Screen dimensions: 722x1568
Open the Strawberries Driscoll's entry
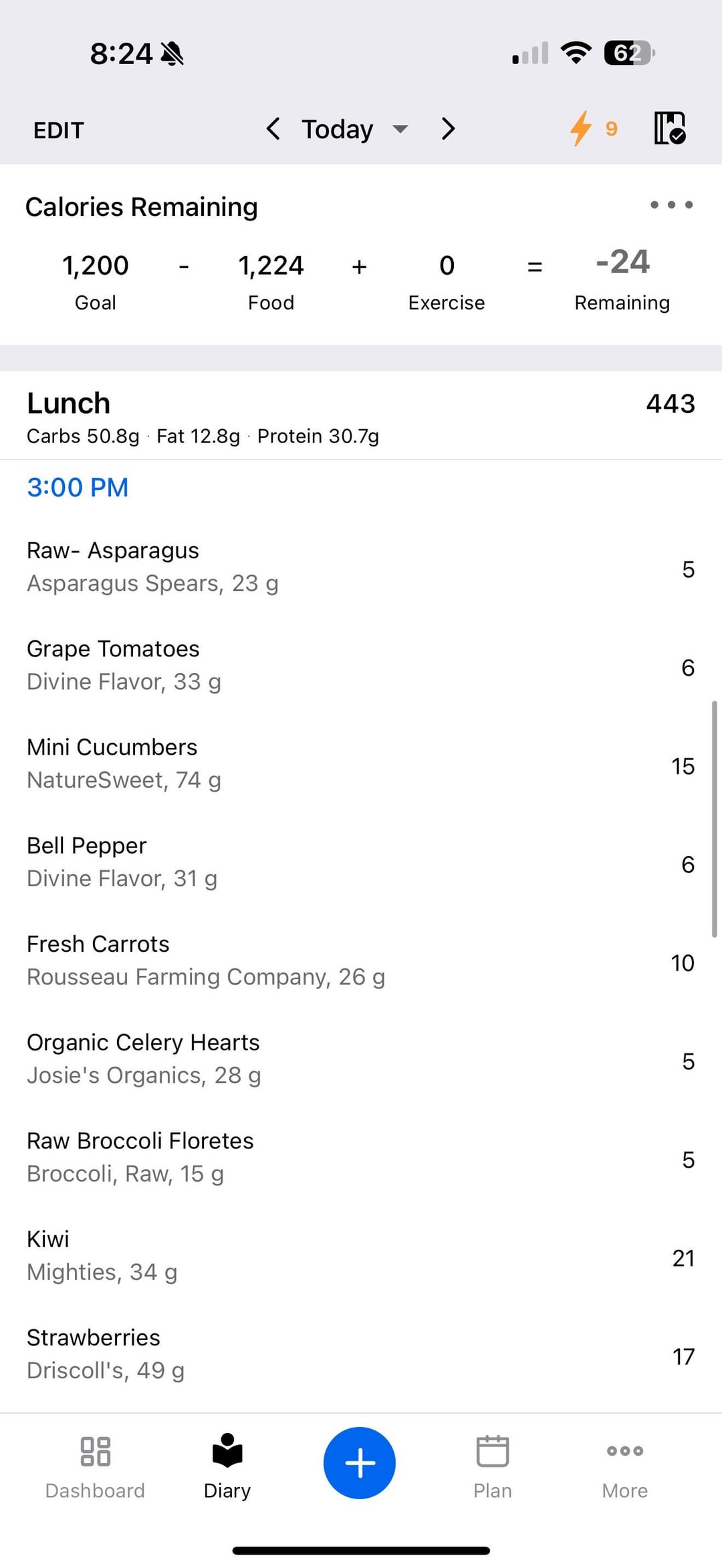[361, 1354]
